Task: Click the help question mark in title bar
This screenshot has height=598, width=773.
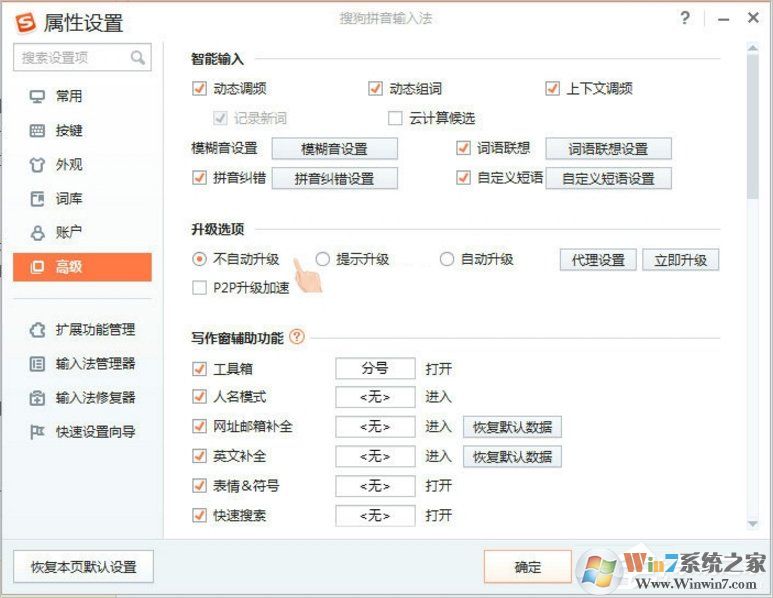Action: coord(685,18)
